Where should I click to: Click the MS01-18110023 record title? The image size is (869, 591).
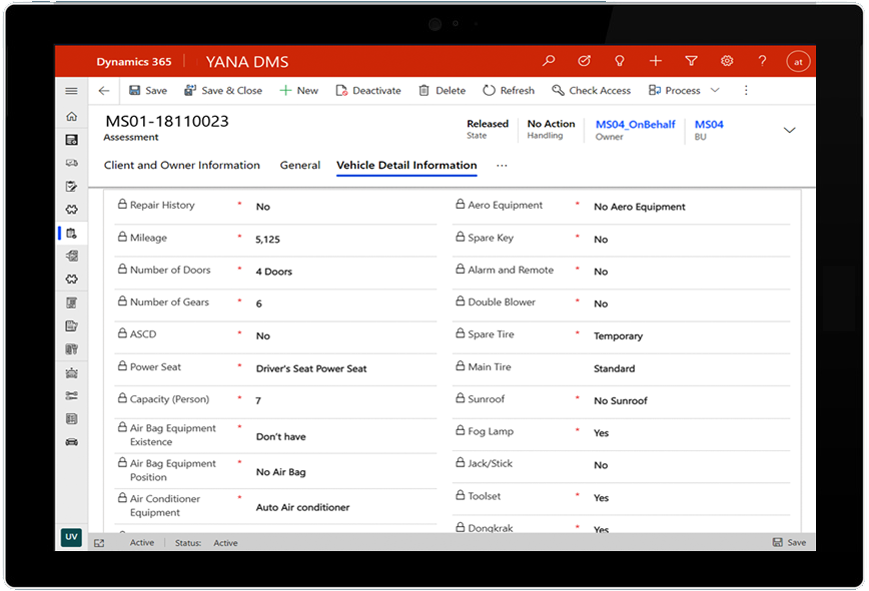pyautogui.click(x=167, y=121)
